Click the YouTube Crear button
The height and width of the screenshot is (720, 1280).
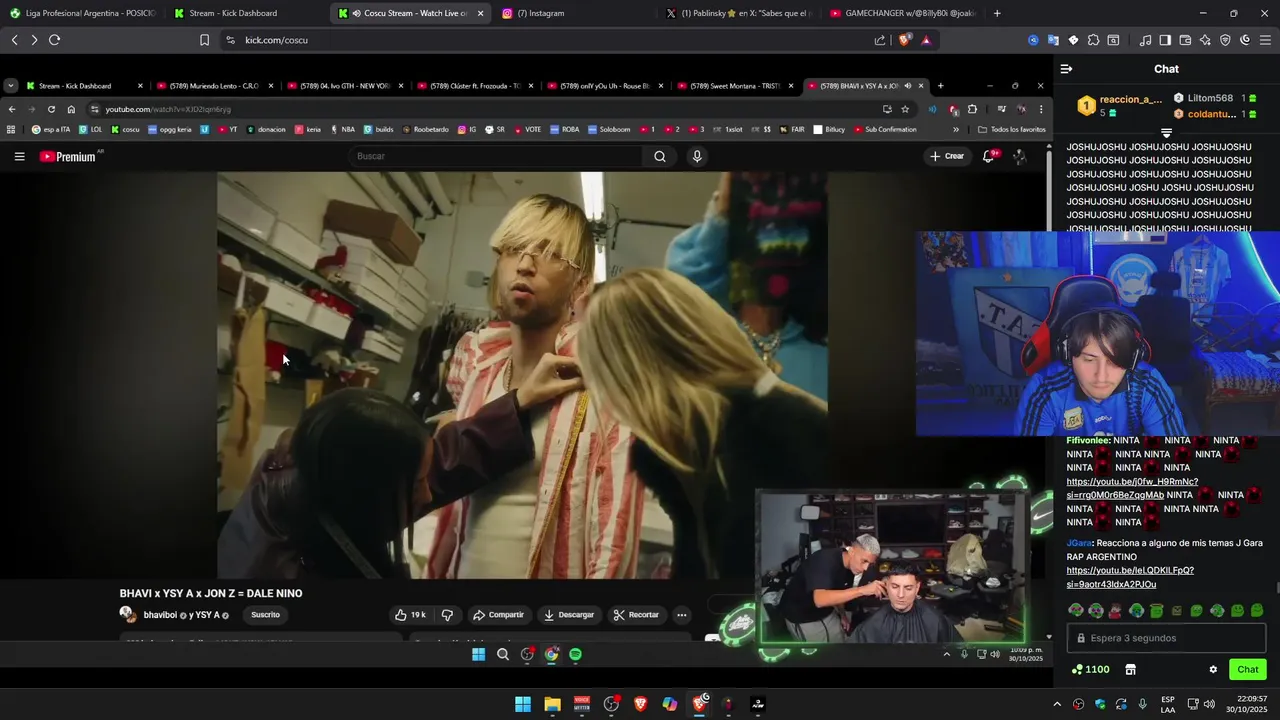(x=947, y=156)
